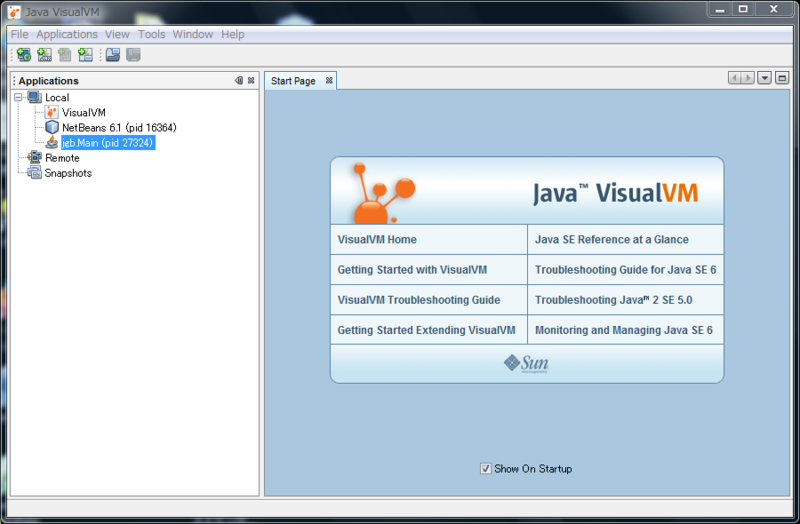Open the documents list dropdown arrow
The width and height of the screenshot is (800, 524).
point(764,78)
